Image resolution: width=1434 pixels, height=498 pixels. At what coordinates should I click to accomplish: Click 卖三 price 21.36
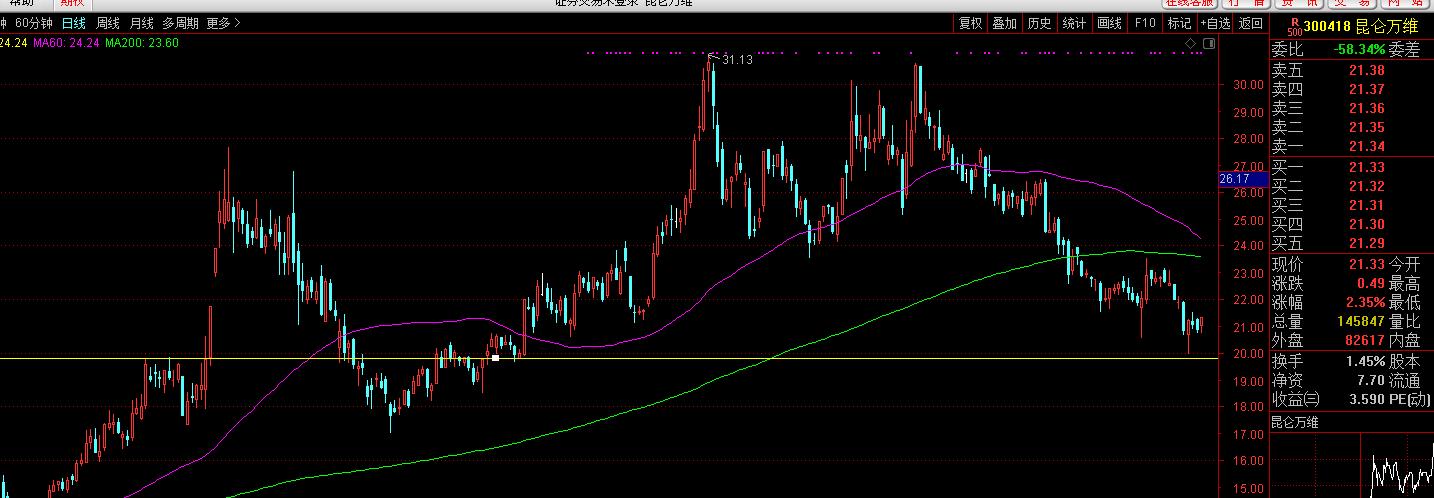(1366, 108)
